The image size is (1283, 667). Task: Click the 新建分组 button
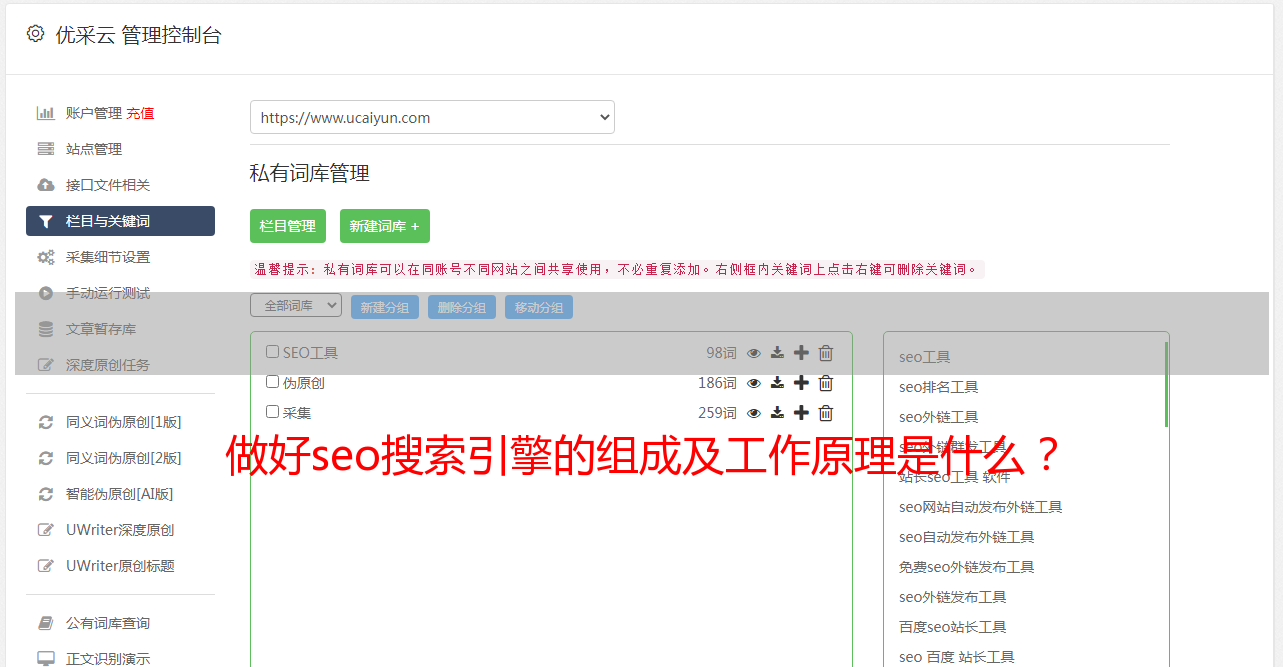click(x=385, y=307)
